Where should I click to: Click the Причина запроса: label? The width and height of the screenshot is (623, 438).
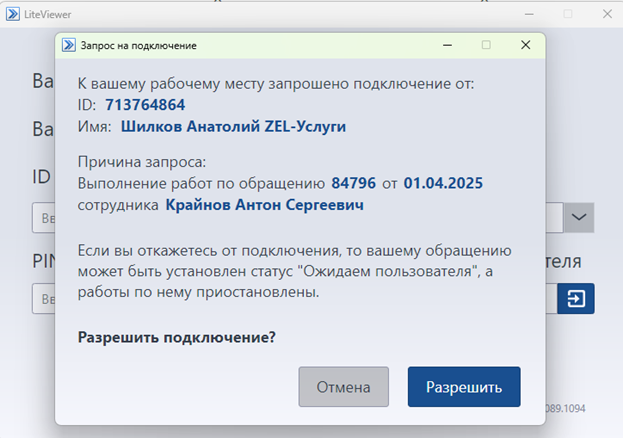click(142, 162)
